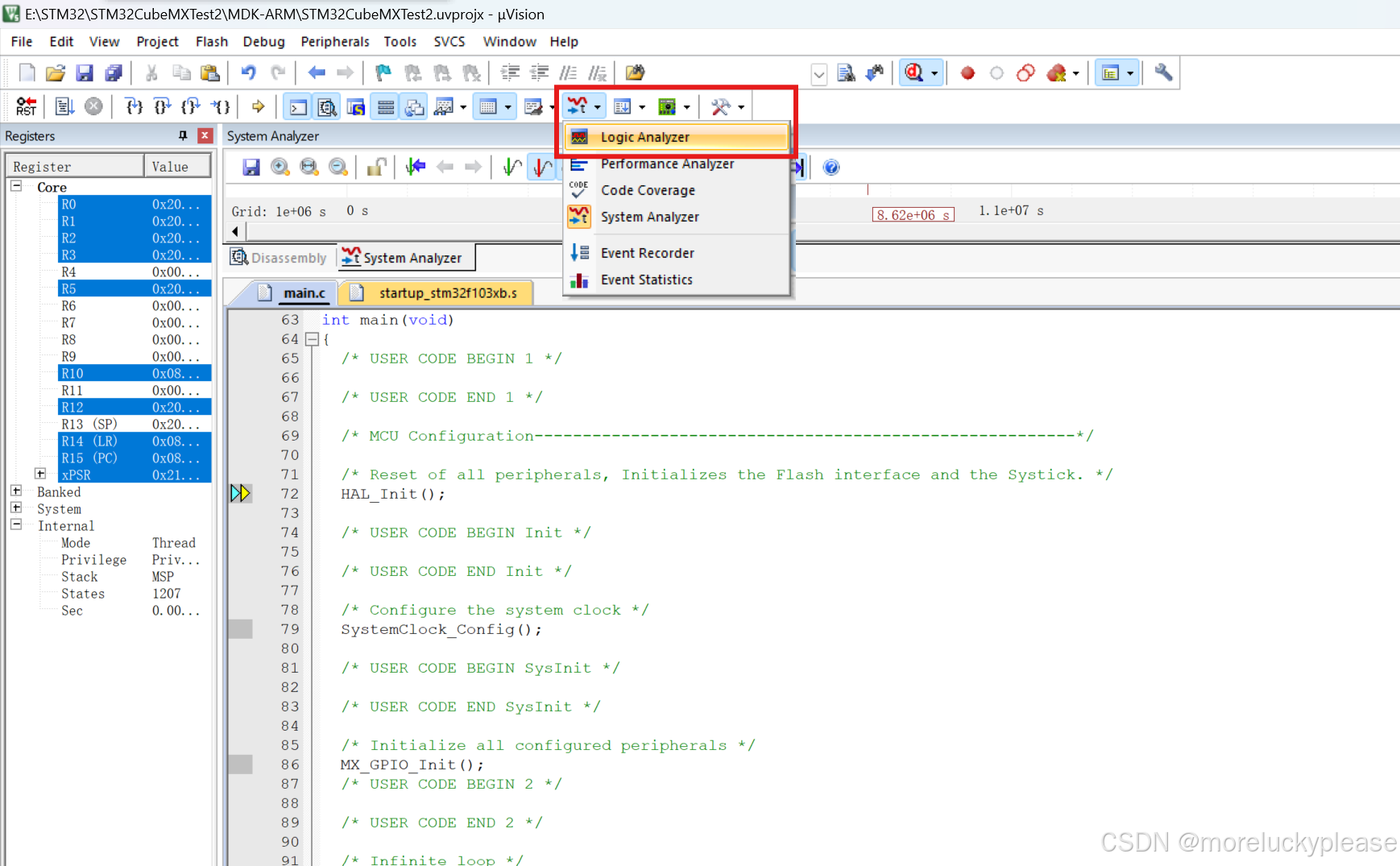Open the find combo box dropdown
The image size is (1400, 866).
819,74
